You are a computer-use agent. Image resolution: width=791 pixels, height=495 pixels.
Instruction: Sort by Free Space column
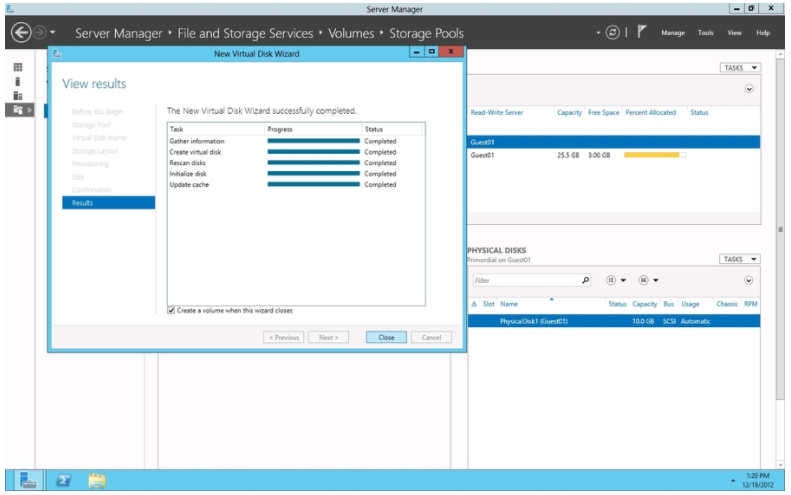pyautogui.click(x=603, y=113)
